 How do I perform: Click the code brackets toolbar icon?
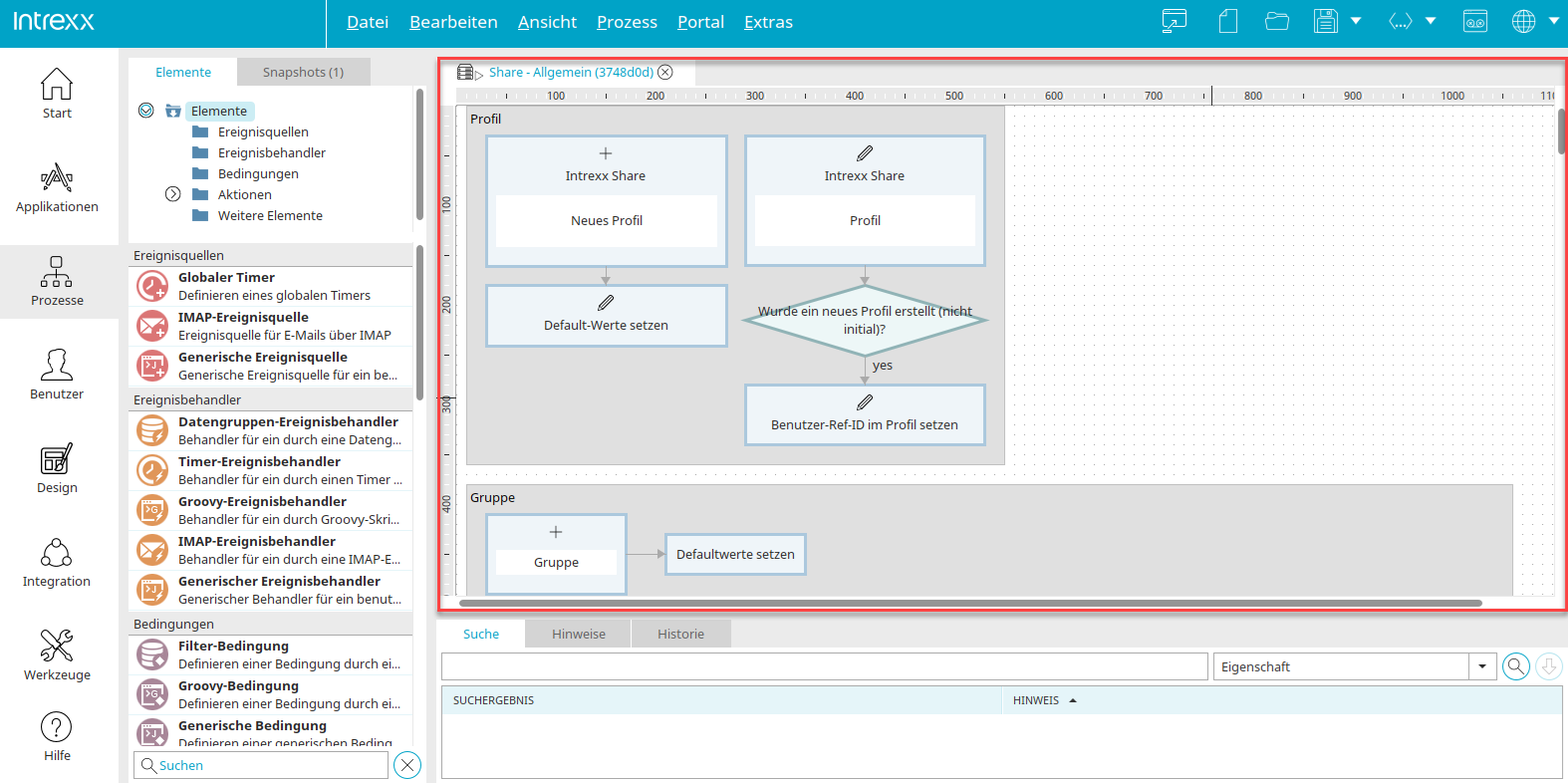(1401, 21)
